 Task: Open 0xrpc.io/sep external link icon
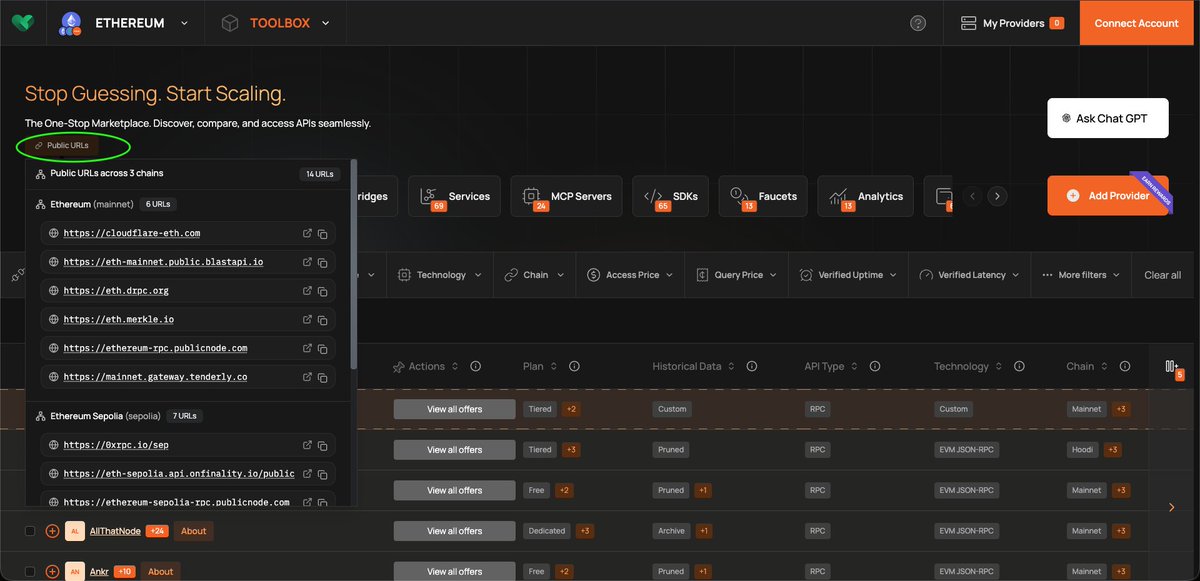click(307, 445)
